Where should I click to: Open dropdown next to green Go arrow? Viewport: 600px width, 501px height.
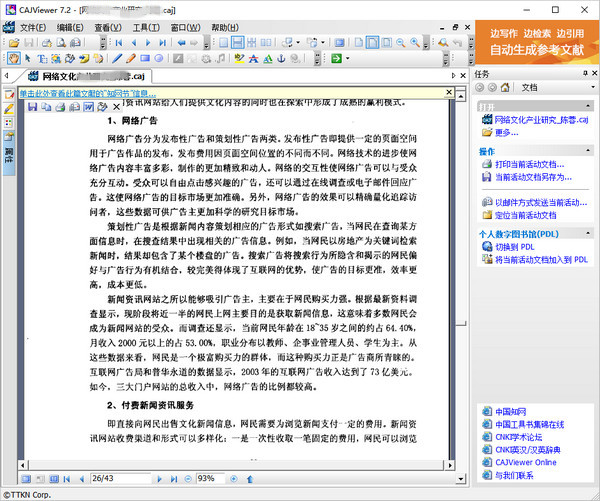point(347,58)
